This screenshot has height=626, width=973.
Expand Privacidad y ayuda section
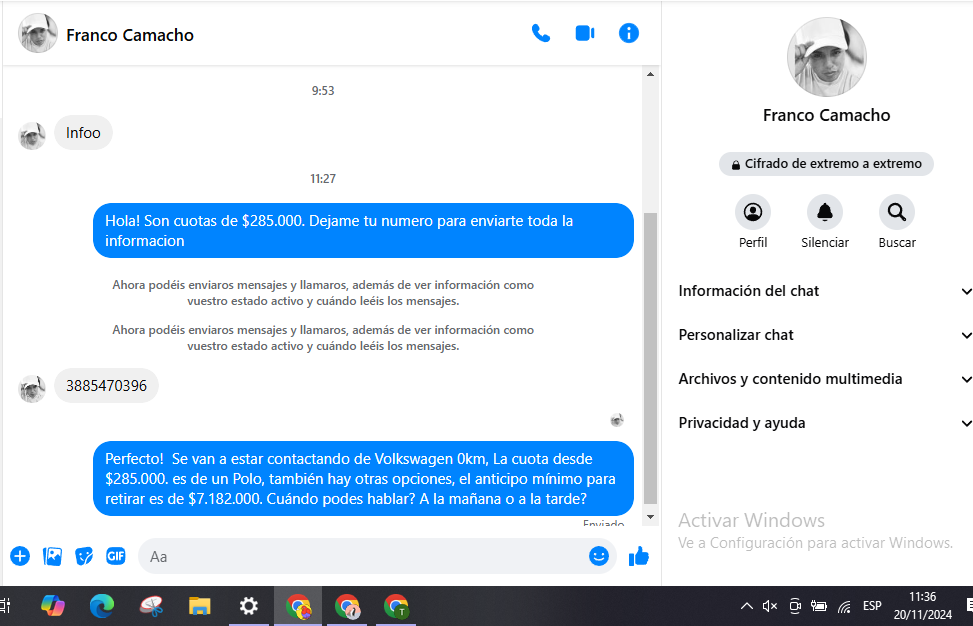pyautogui.click(x=824, y=423)
